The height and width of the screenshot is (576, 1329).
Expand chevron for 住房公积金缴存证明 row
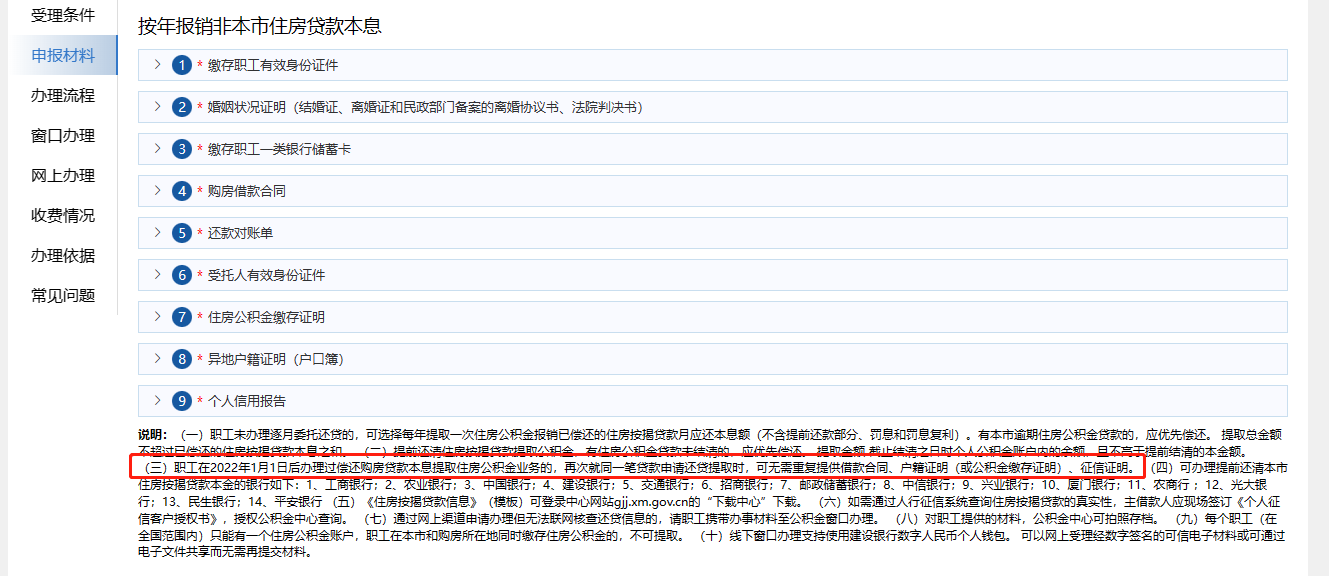157,317
